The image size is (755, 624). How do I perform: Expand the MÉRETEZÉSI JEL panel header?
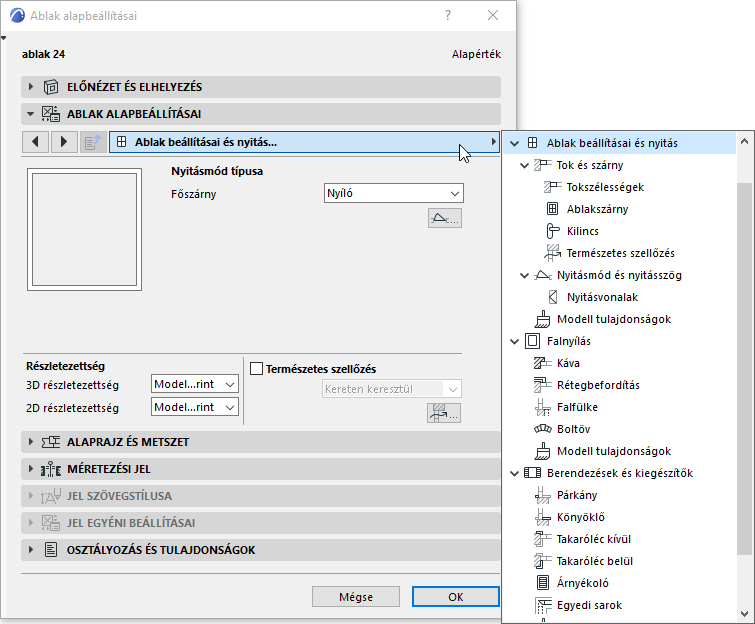[261, 469]
